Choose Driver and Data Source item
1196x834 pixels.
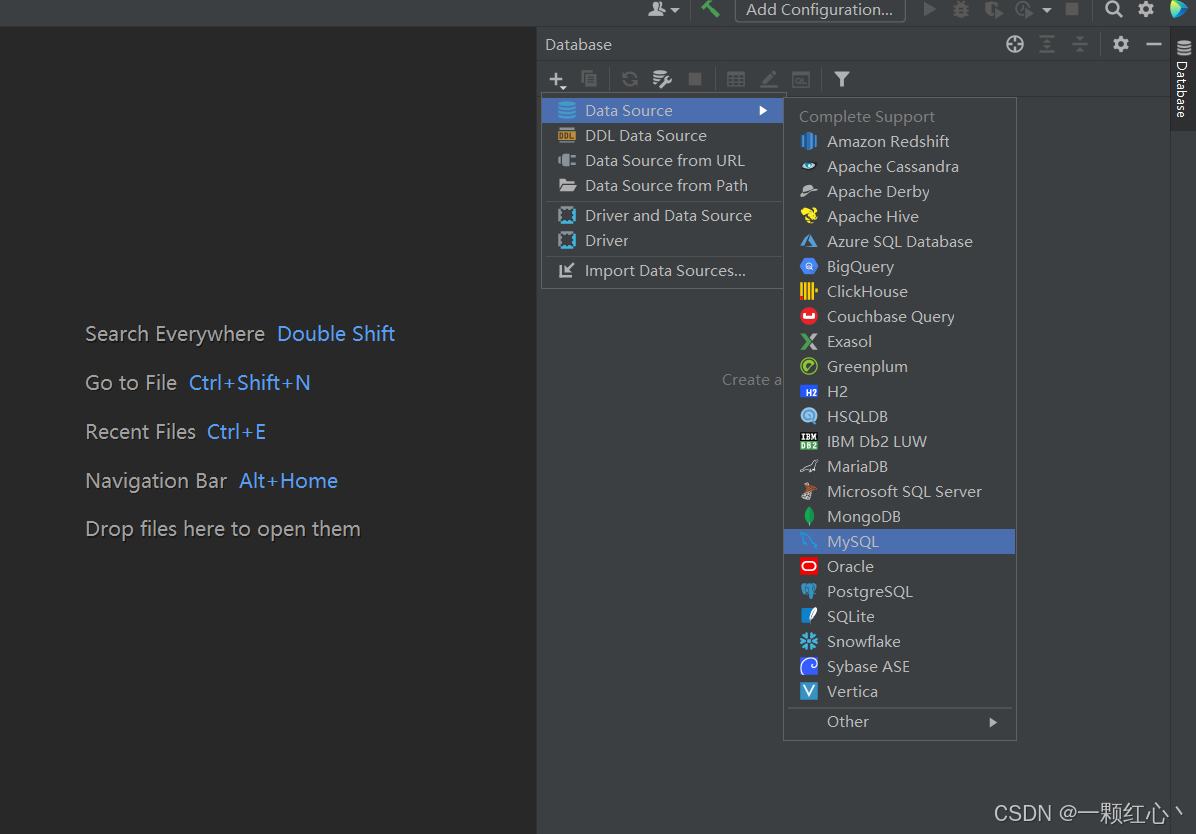[x=662, y=216]
